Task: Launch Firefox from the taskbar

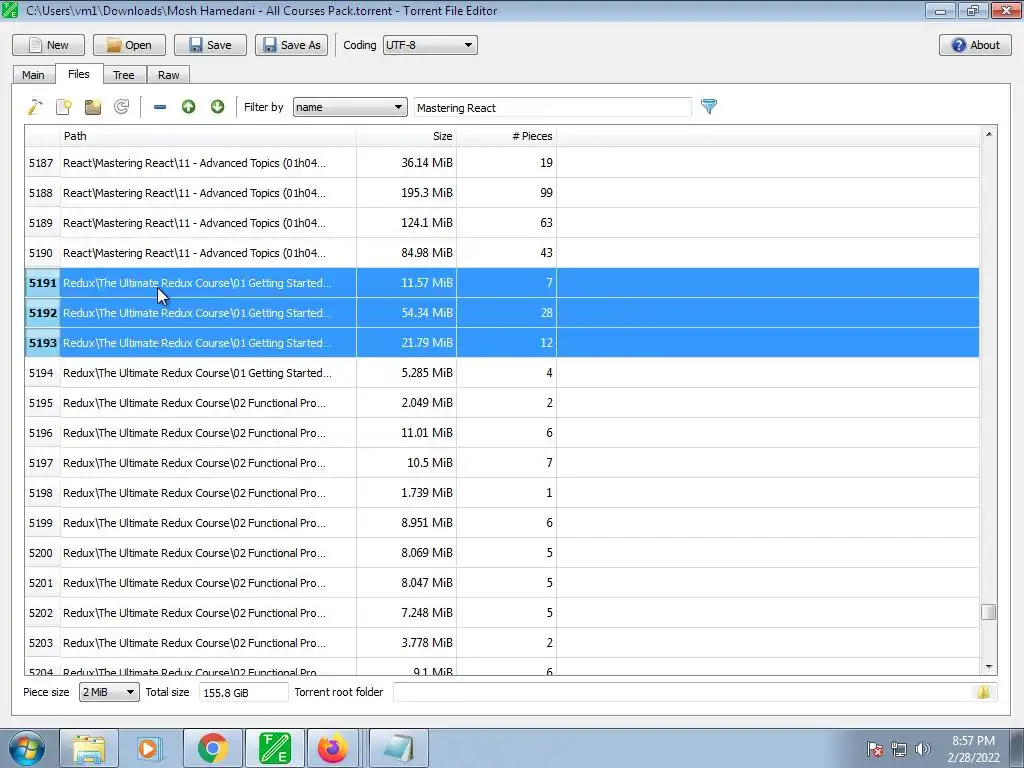Action: [x=333, y=748]
